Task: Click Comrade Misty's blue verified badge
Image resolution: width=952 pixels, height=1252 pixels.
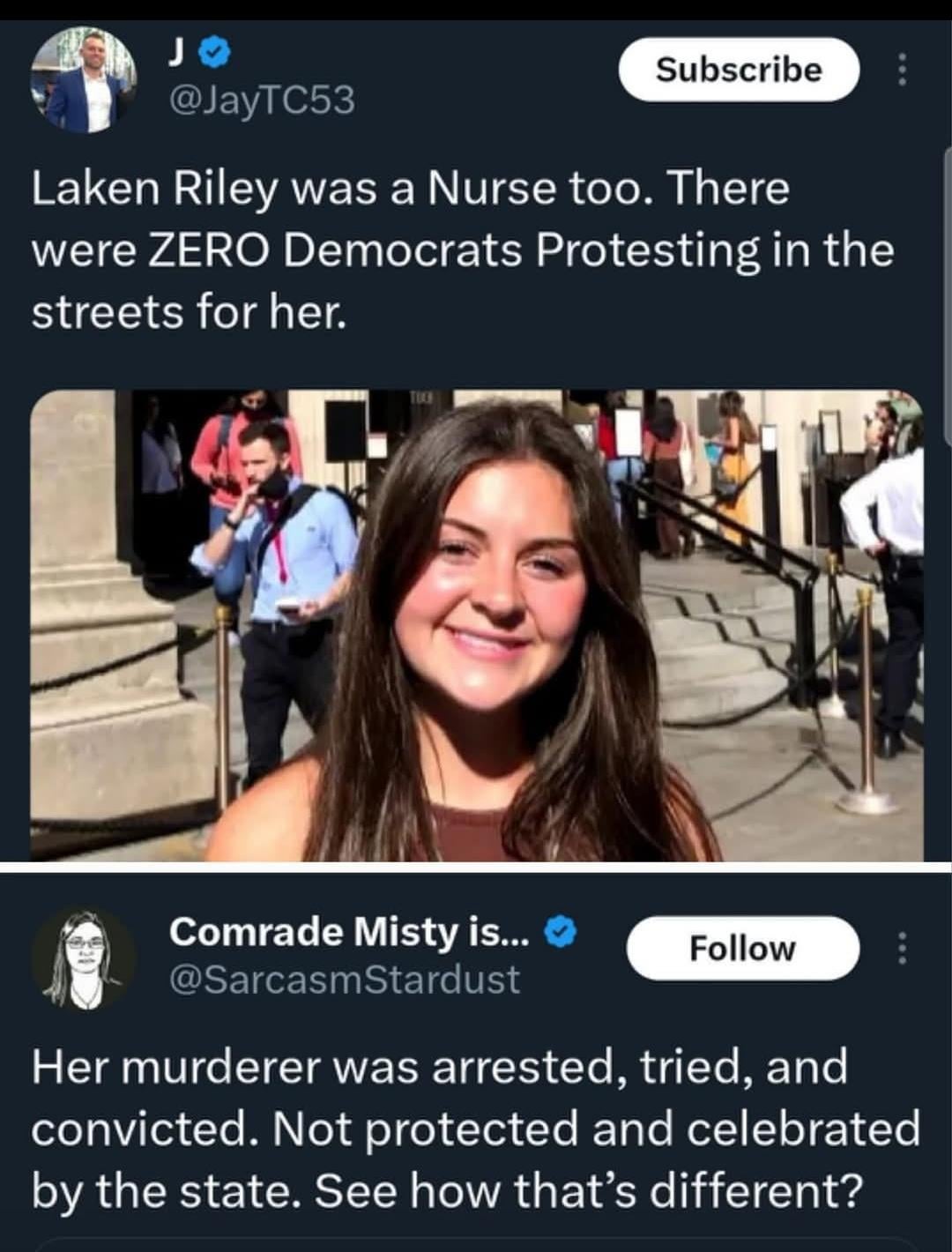Action: (x=561, y=932)
